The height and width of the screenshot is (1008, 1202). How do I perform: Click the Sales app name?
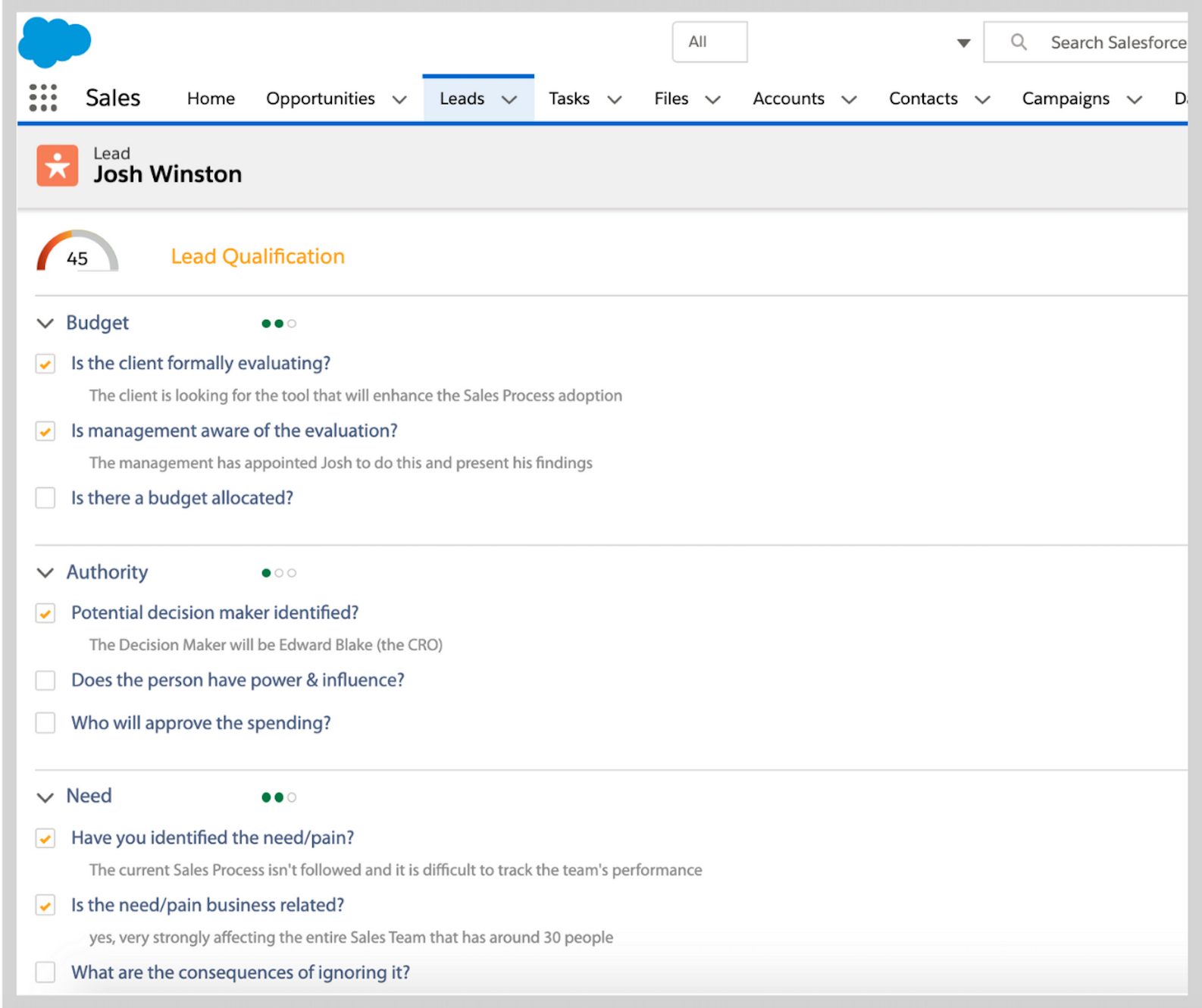113,98
